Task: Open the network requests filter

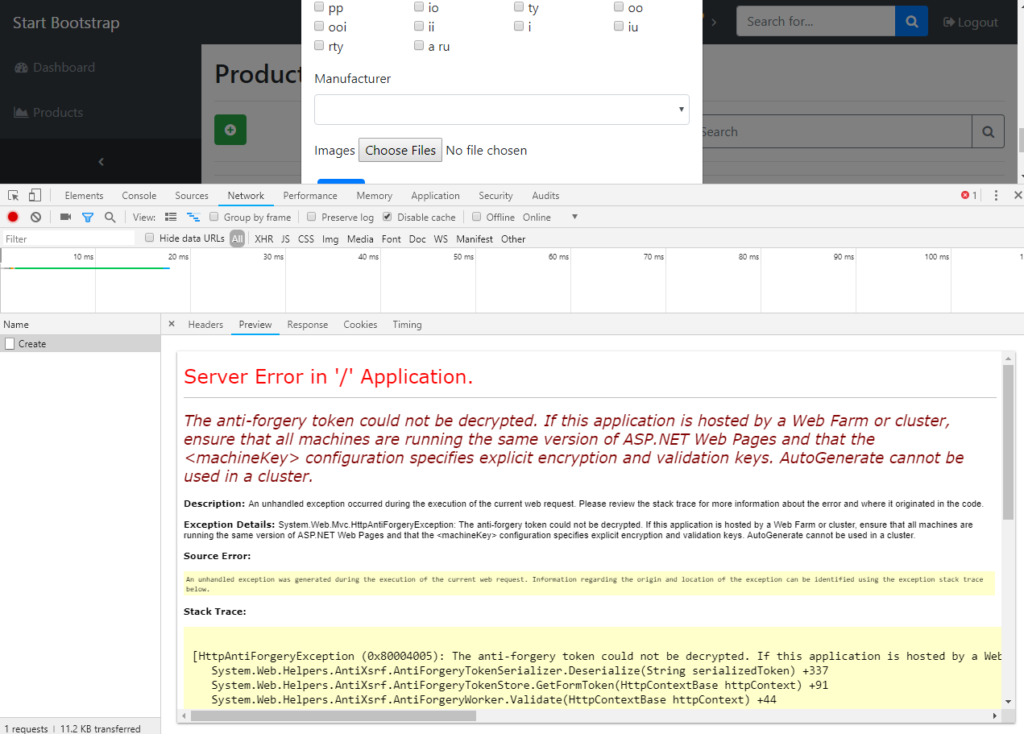Action: tap(88, 216)
